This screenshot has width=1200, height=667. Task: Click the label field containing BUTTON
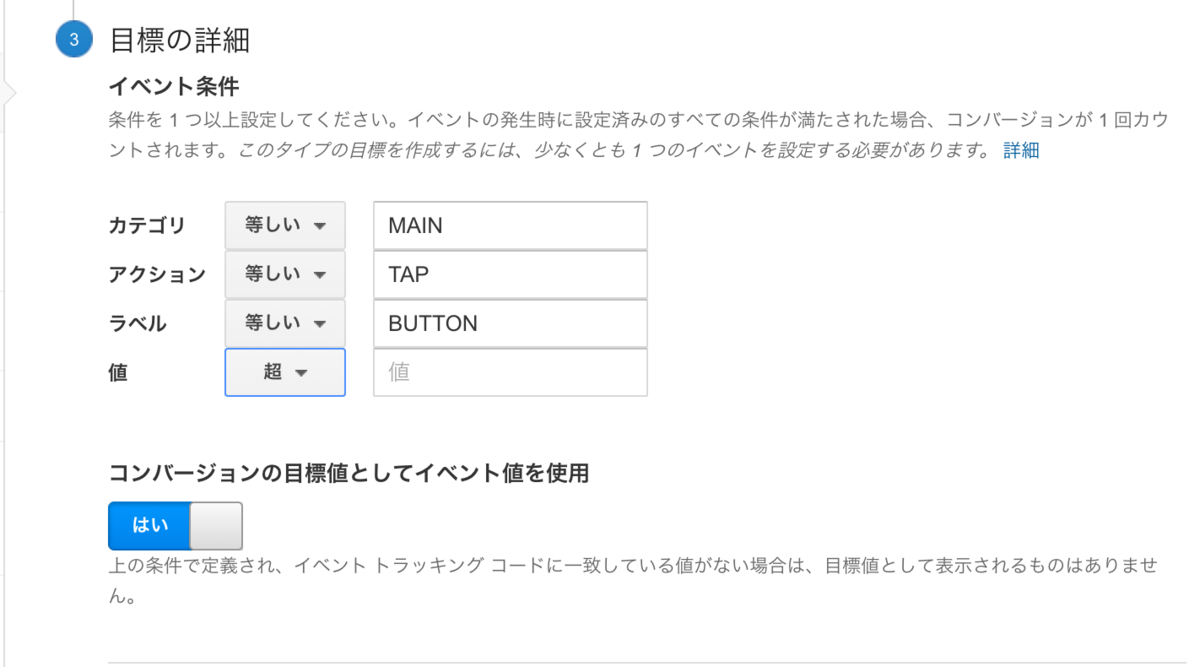pos(510,324)
